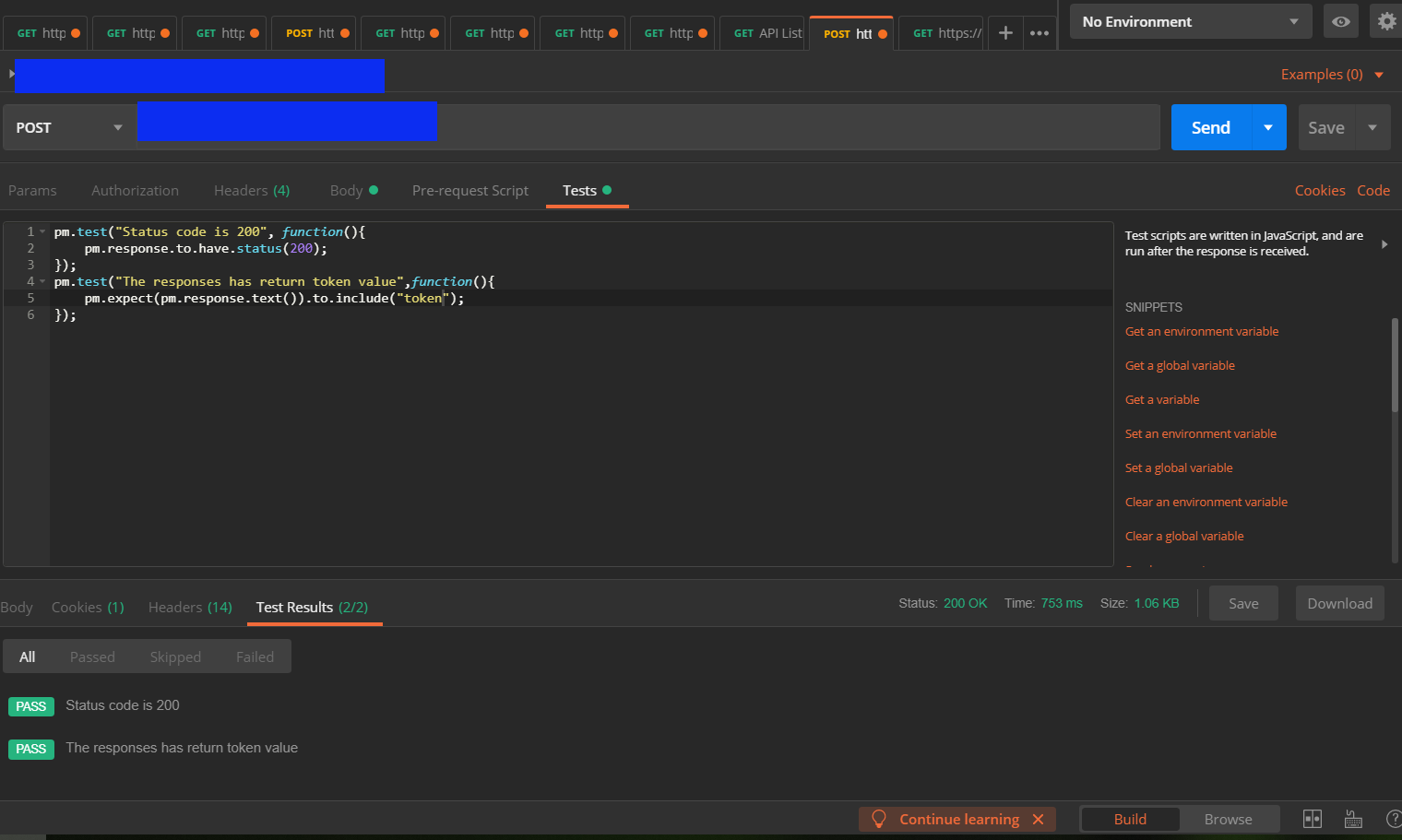Switch to the Pre-request Script tab
The width and height of the screenshot is (1402, 840).
469,190
